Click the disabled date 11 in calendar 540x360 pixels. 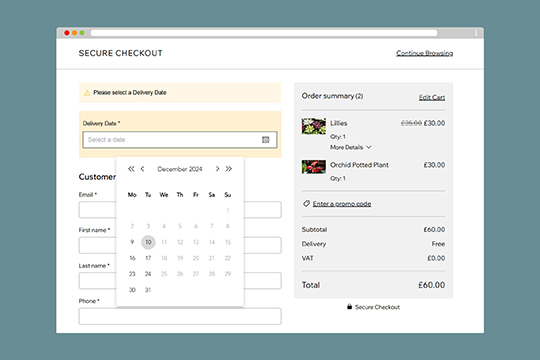[164, 242]
